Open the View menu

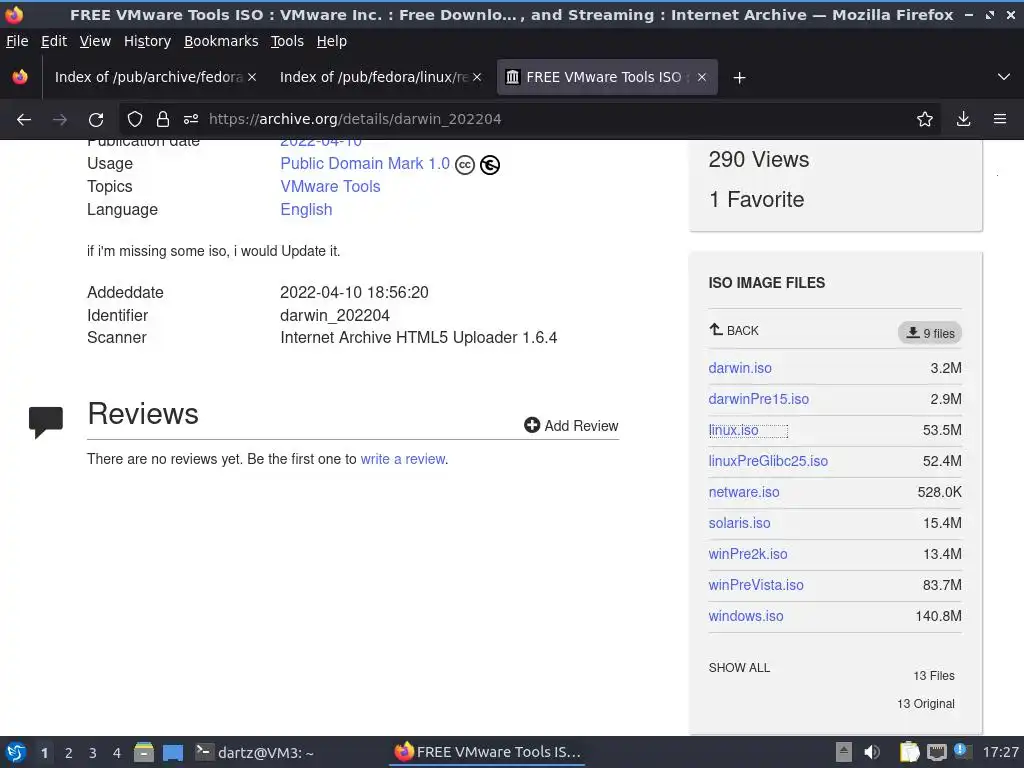[x=95, y=41]
